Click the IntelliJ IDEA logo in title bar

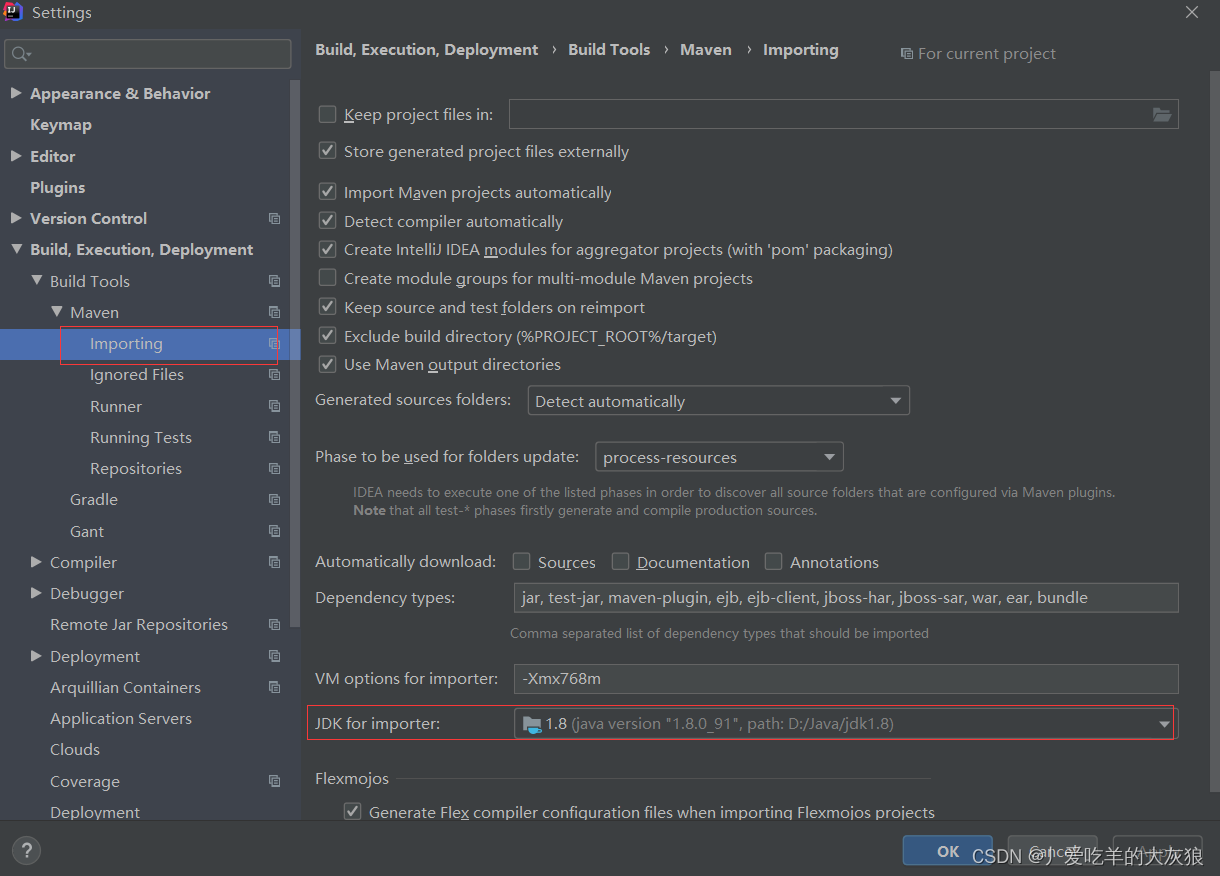(x=13, y=12)
